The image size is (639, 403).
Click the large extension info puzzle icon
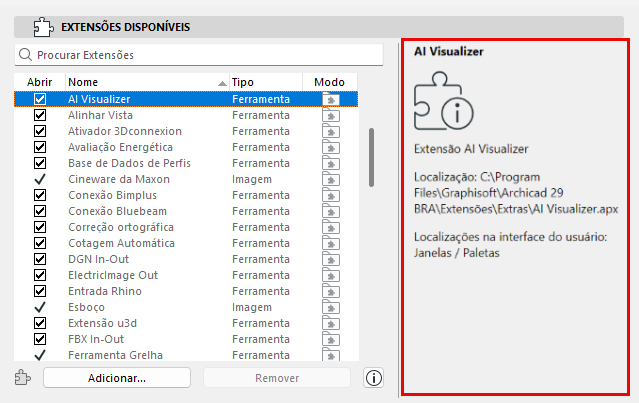[x=443, y=101]
